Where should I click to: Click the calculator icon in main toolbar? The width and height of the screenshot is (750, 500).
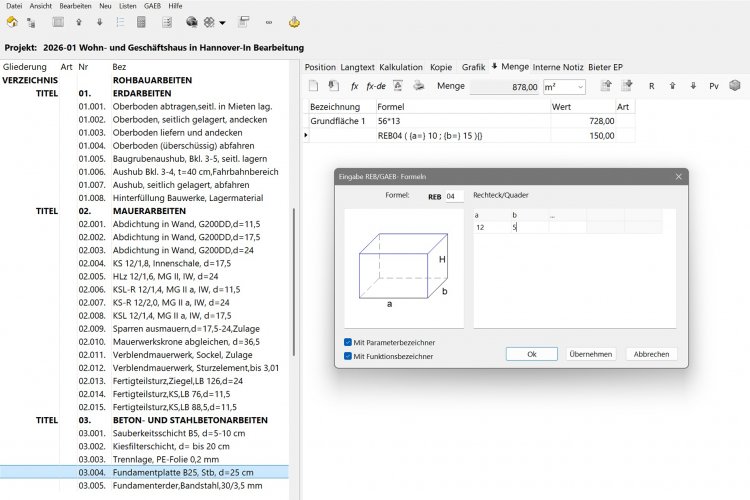(x=141, y=22)
